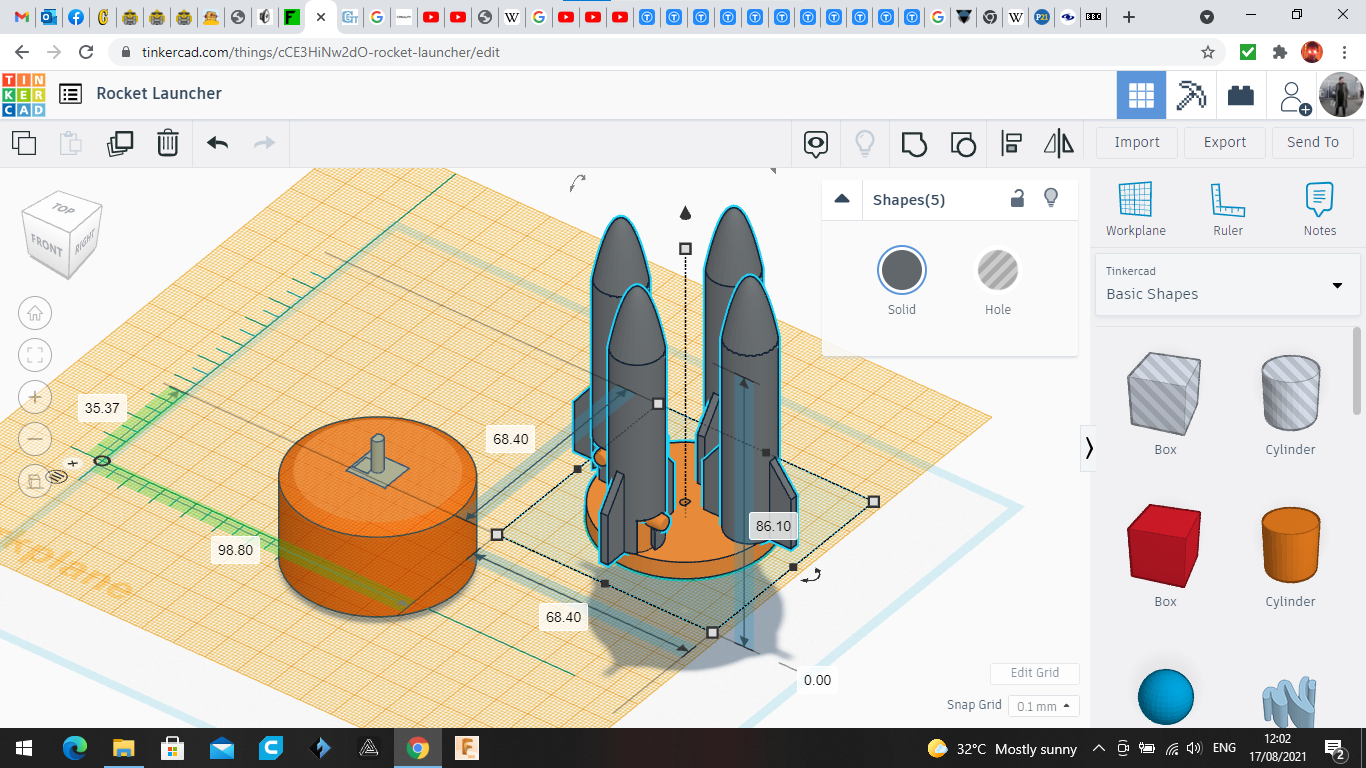Toggle the orthographic view cube icon

coord(35,481)
